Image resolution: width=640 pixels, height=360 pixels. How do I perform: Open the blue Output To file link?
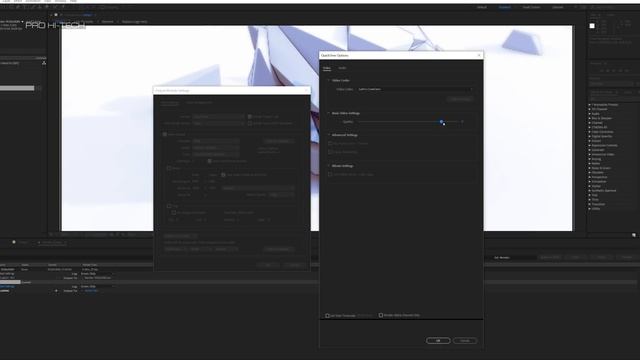click(91, 291)
